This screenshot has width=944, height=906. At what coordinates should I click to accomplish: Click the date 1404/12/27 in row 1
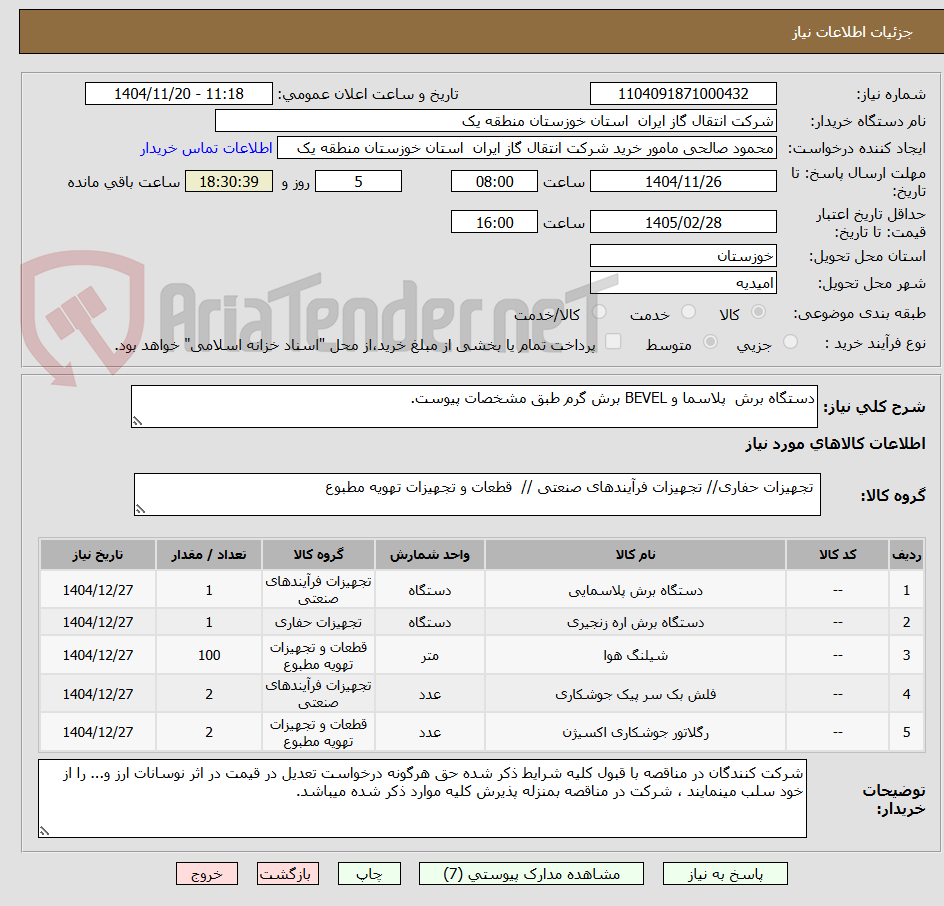point(98,590)
